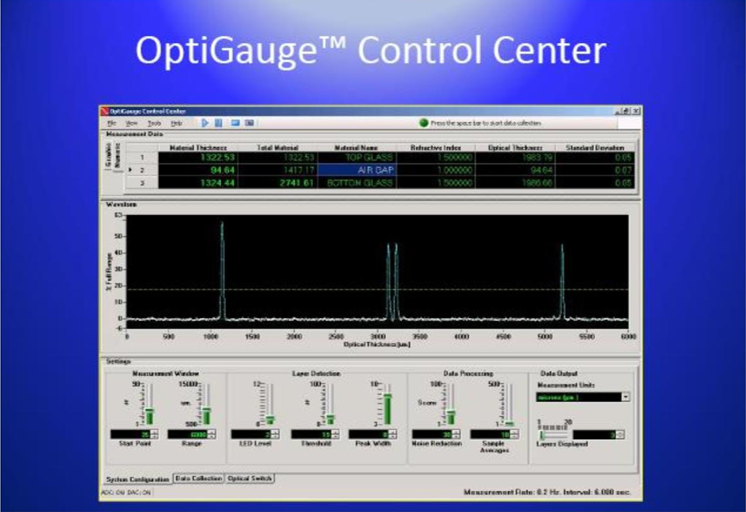Click the Refractive Index column header

[436, 148]
